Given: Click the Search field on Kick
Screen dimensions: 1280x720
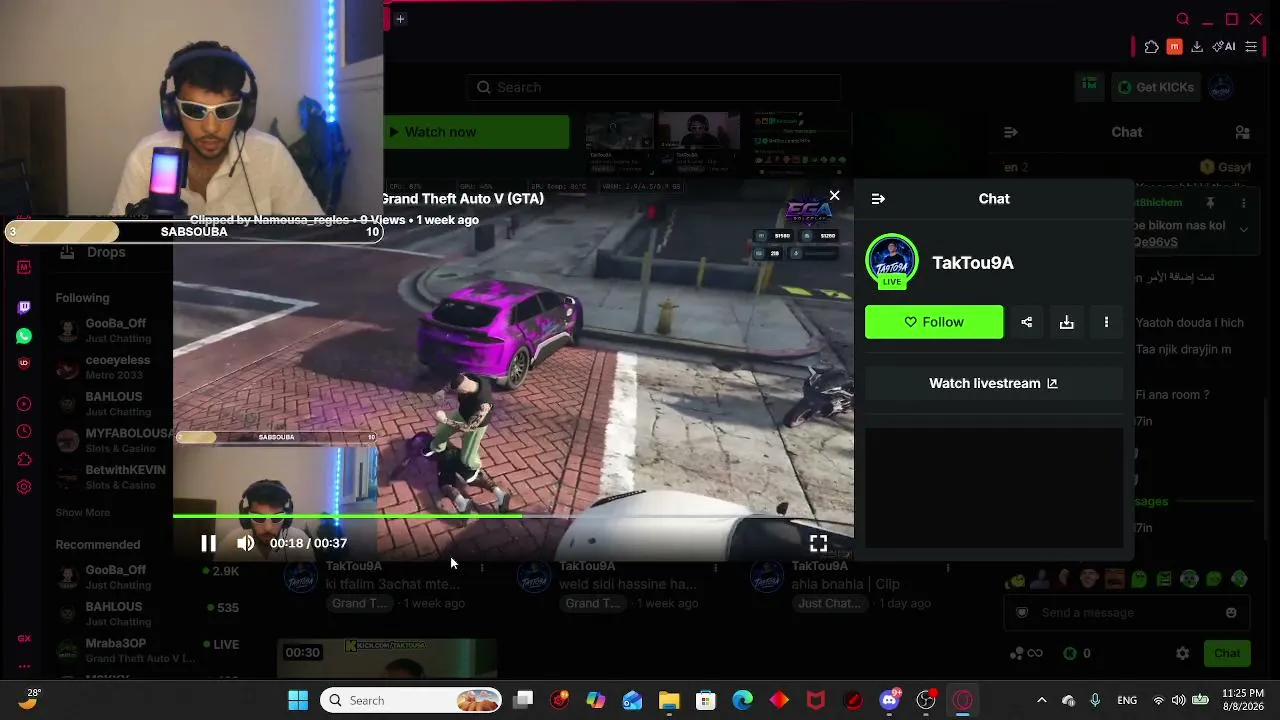Looking at the screenshot, I should click(x=653, y=87).
